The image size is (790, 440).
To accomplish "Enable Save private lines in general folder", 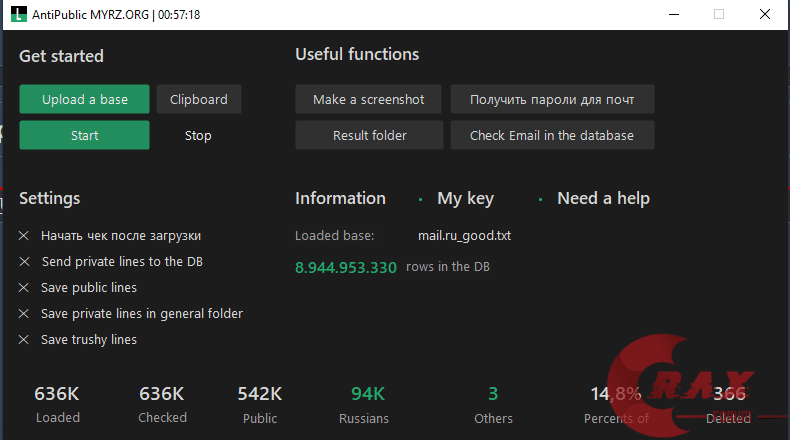I will coord(24,314).
